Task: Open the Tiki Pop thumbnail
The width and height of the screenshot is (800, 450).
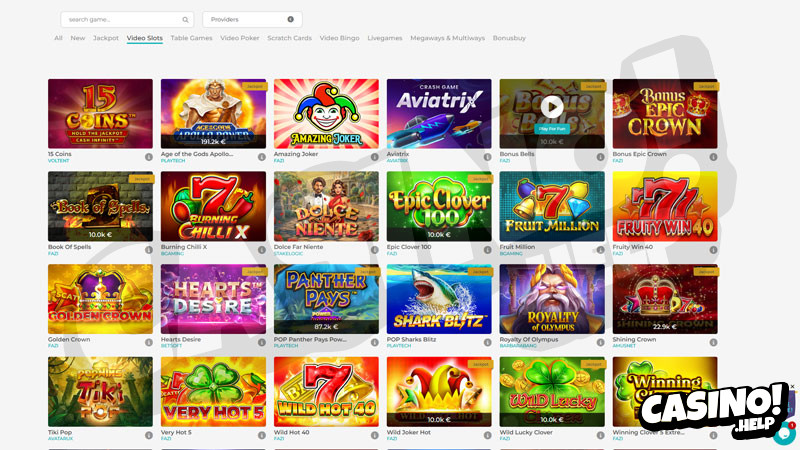Action: pyautogui.click(x=101, y=391)
